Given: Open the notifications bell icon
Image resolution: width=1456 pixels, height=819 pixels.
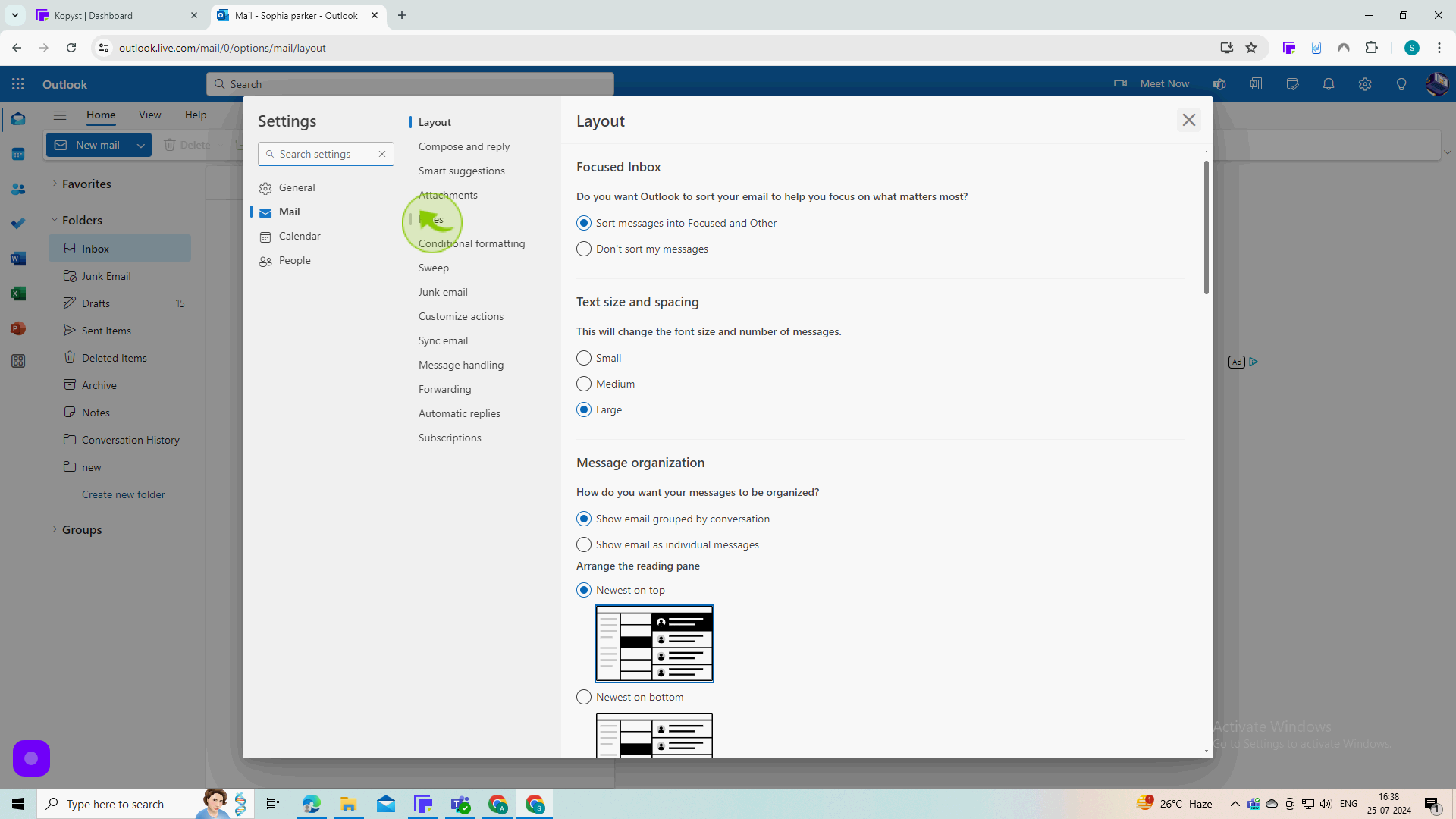Looking at the screenshot, I should [1329, 84].
